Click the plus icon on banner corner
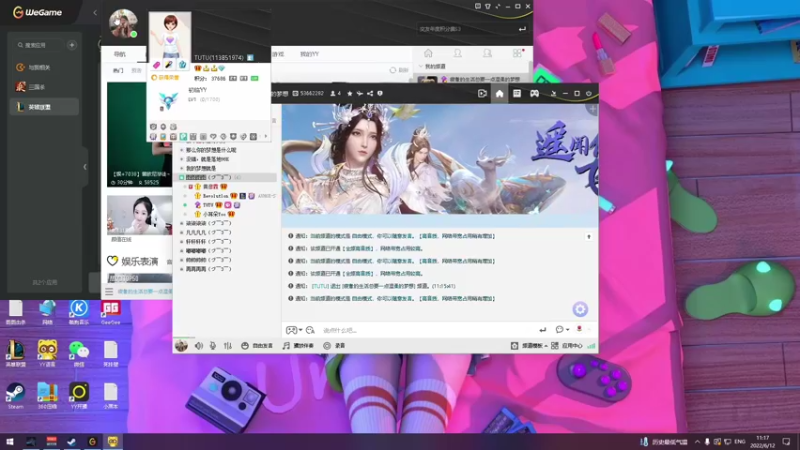The width and height of the screenshot is (800, 450). [592, 109]
